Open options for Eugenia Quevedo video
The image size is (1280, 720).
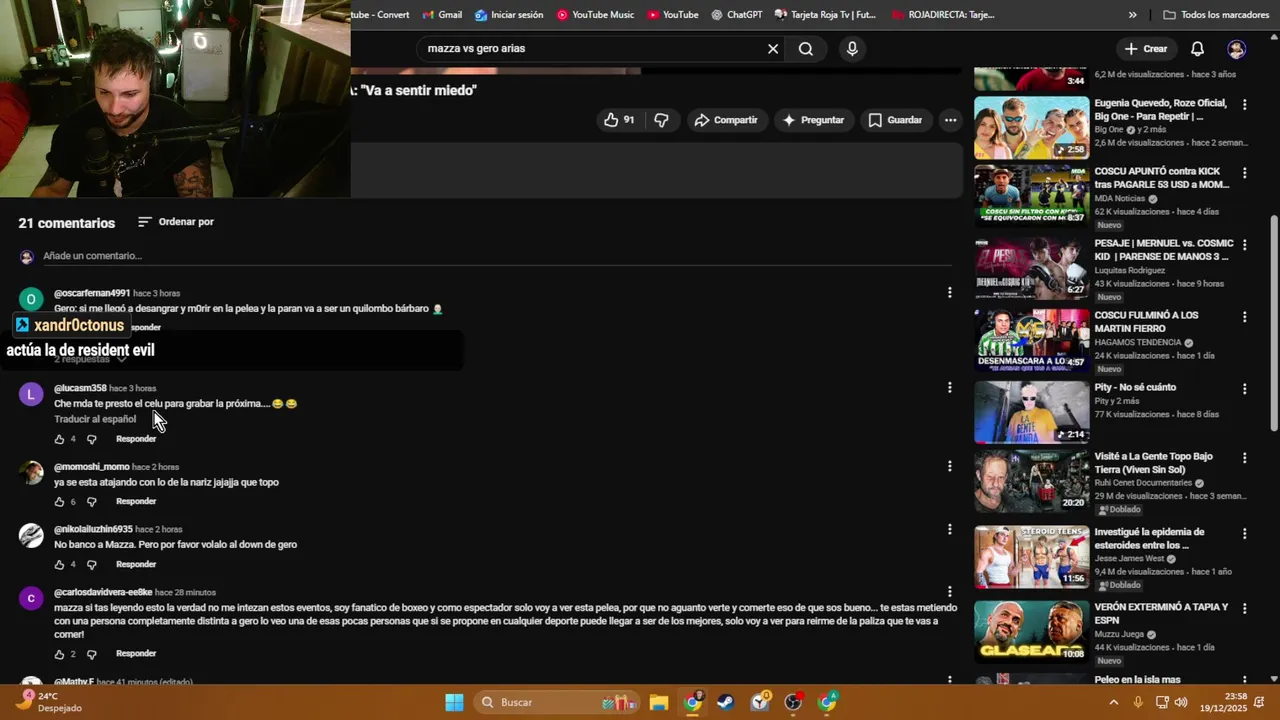[1244, 104]
